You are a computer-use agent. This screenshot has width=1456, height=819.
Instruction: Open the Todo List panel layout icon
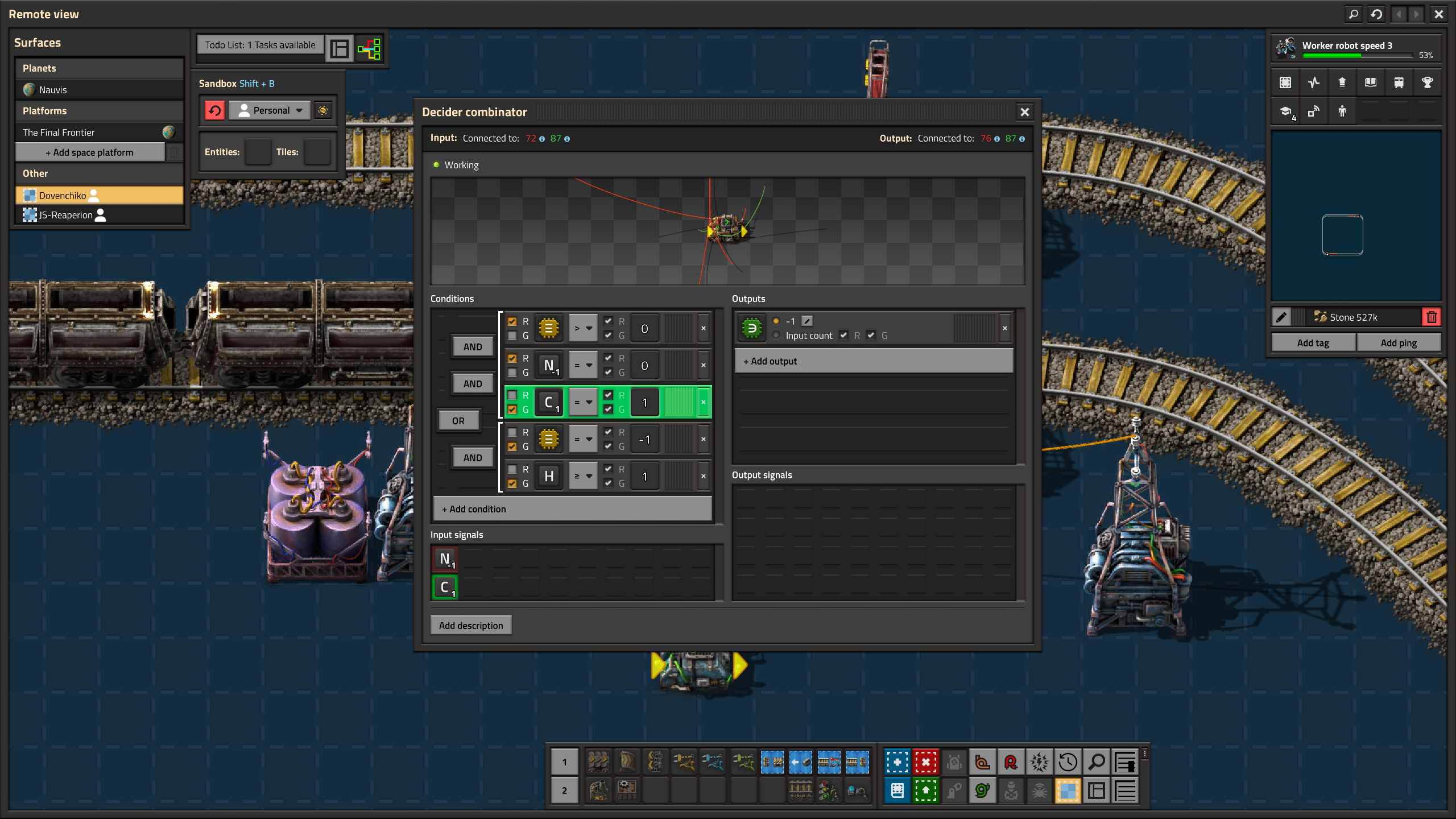[340, 49]
